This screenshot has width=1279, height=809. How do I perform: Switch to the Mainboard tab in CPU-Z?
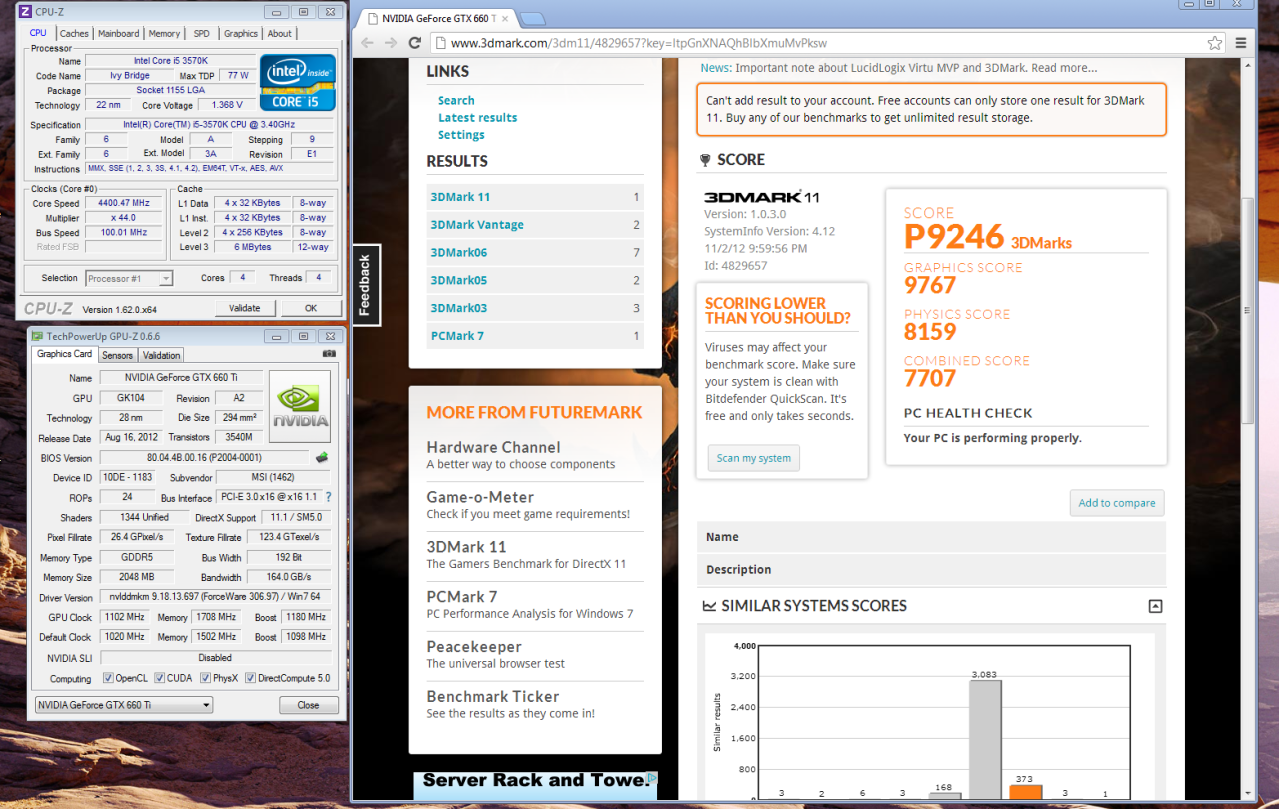[x=118, y=33]
